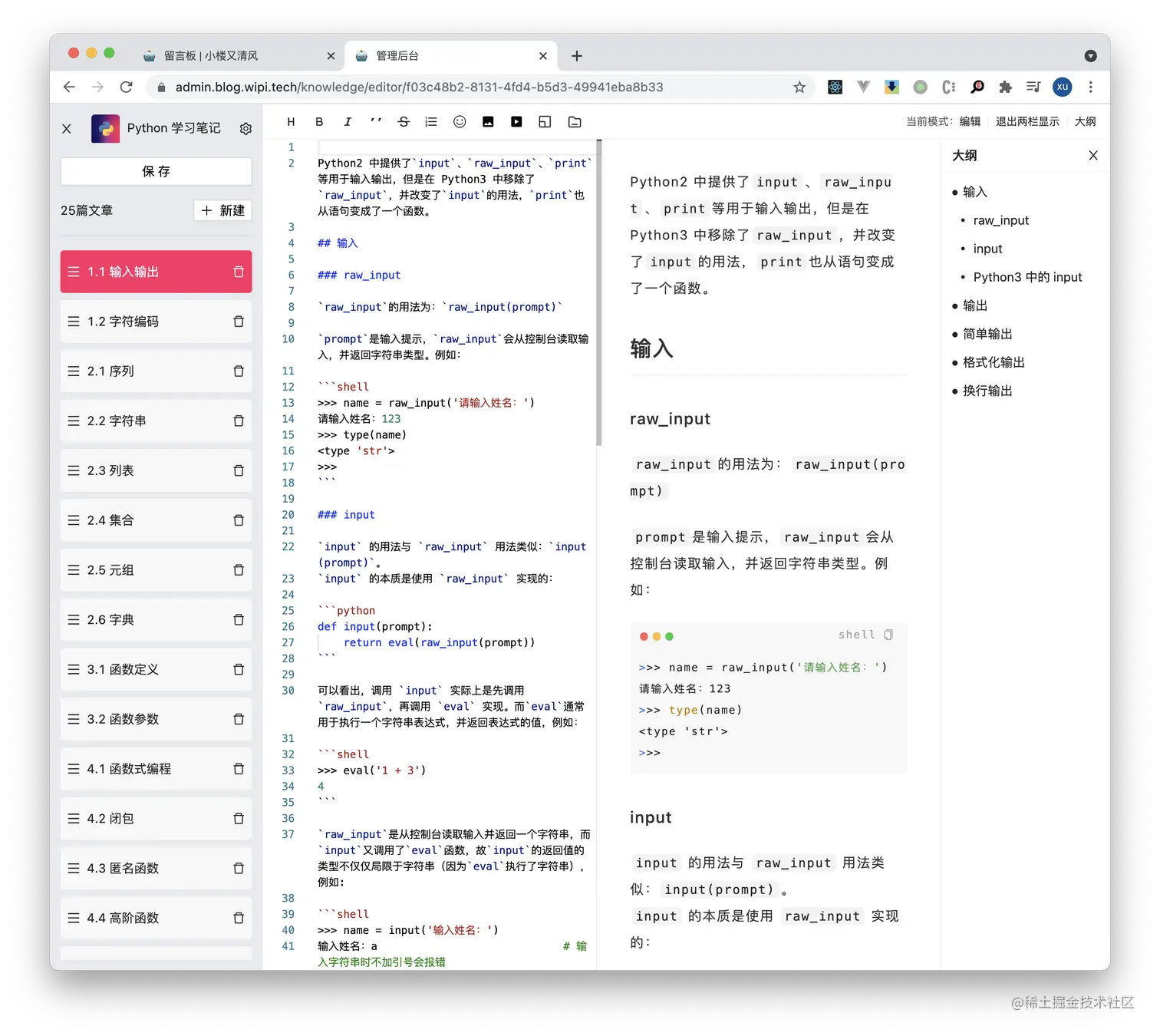
Task: Click 退出两栏显示 to exit split view
Action: pos(1027,121)
